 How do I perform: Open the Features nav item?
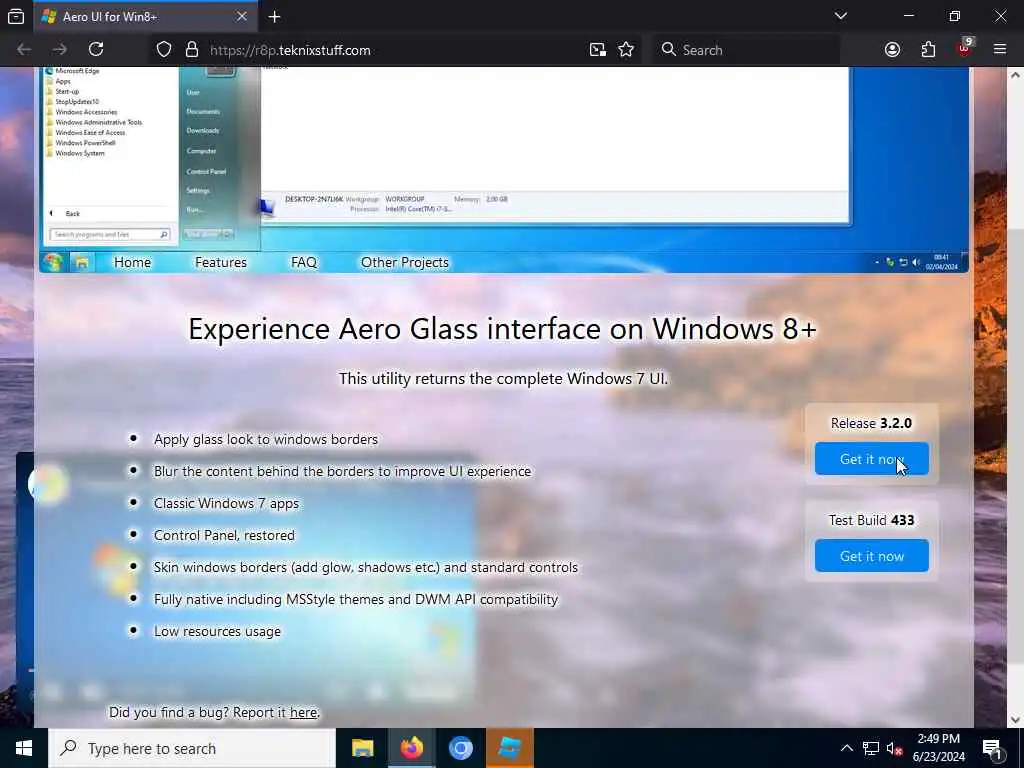pyautogui.click(x=221, y=263)
